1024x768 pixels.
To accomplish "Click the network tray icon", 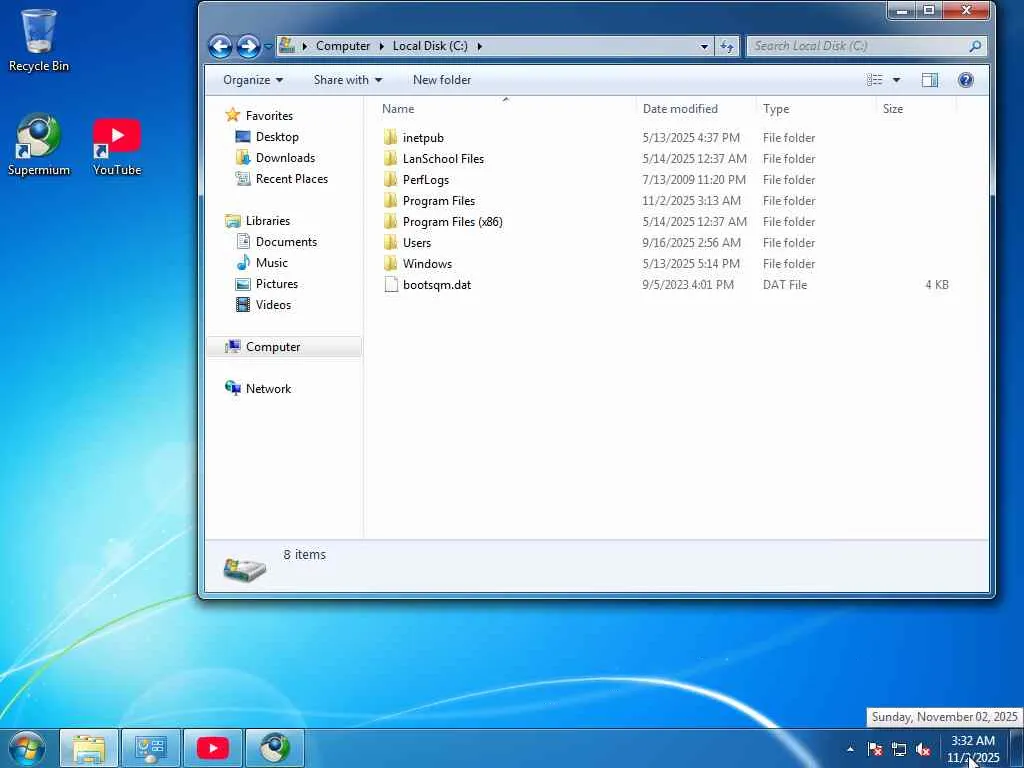I will (899, 750).
